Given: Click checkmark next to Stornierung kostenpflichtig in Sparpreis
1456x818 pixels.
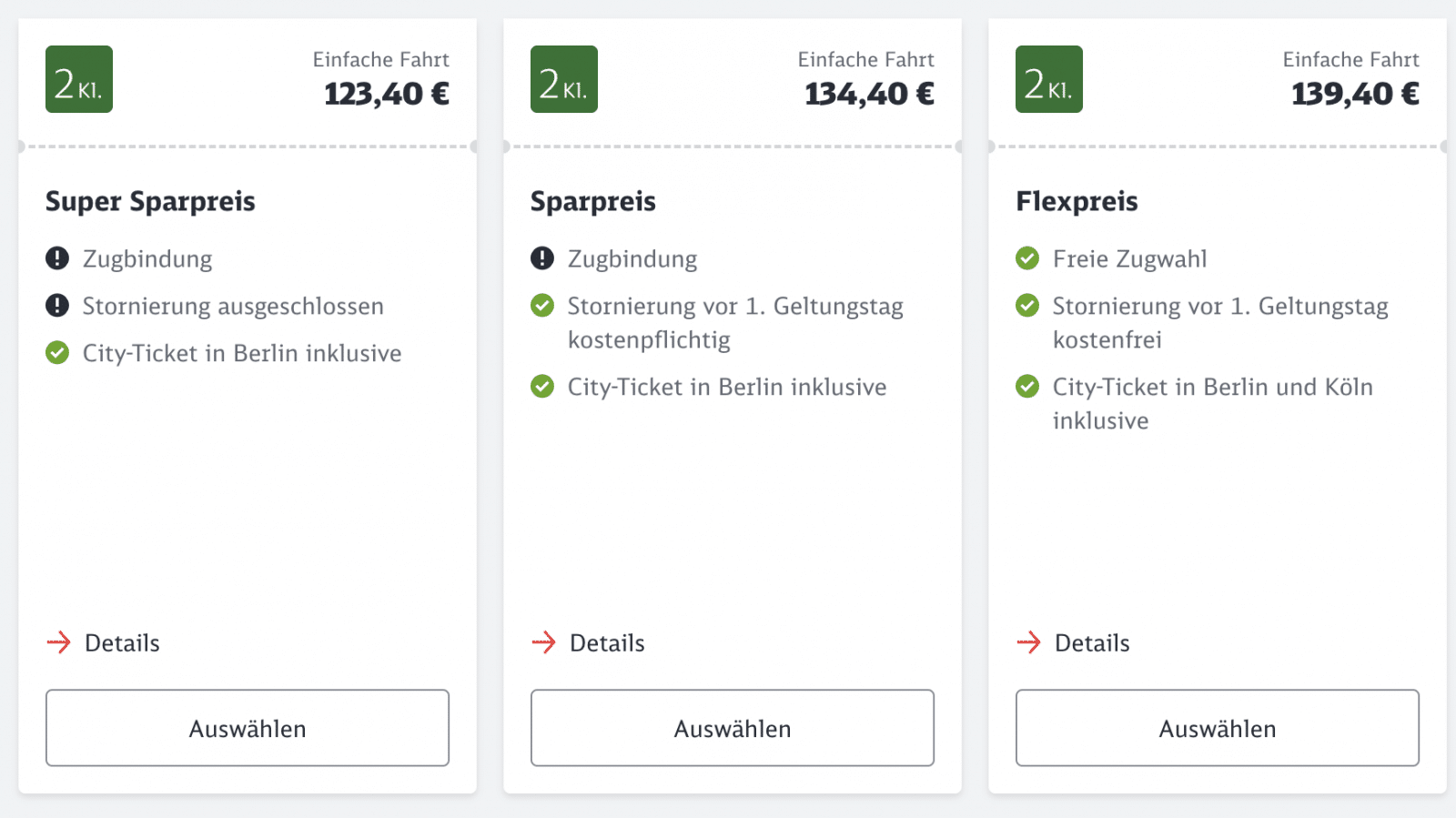Looking at the screenshot, I should (x=542, y=306).
